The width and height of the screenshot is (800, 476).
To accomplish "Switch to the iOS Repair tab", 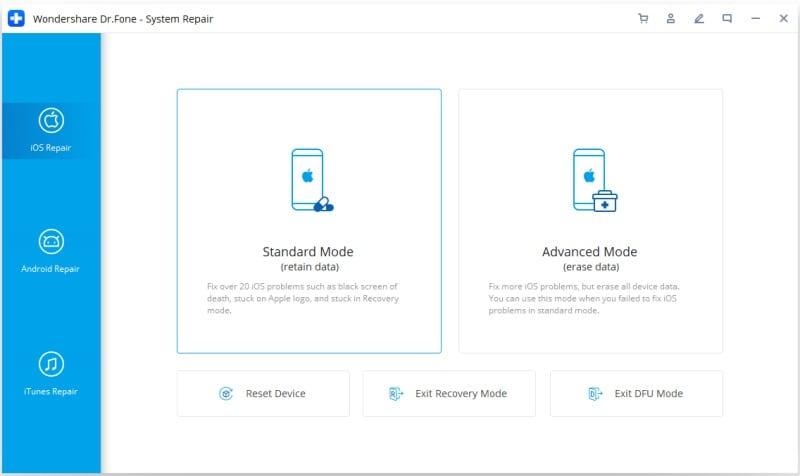I will pos(51,131).
